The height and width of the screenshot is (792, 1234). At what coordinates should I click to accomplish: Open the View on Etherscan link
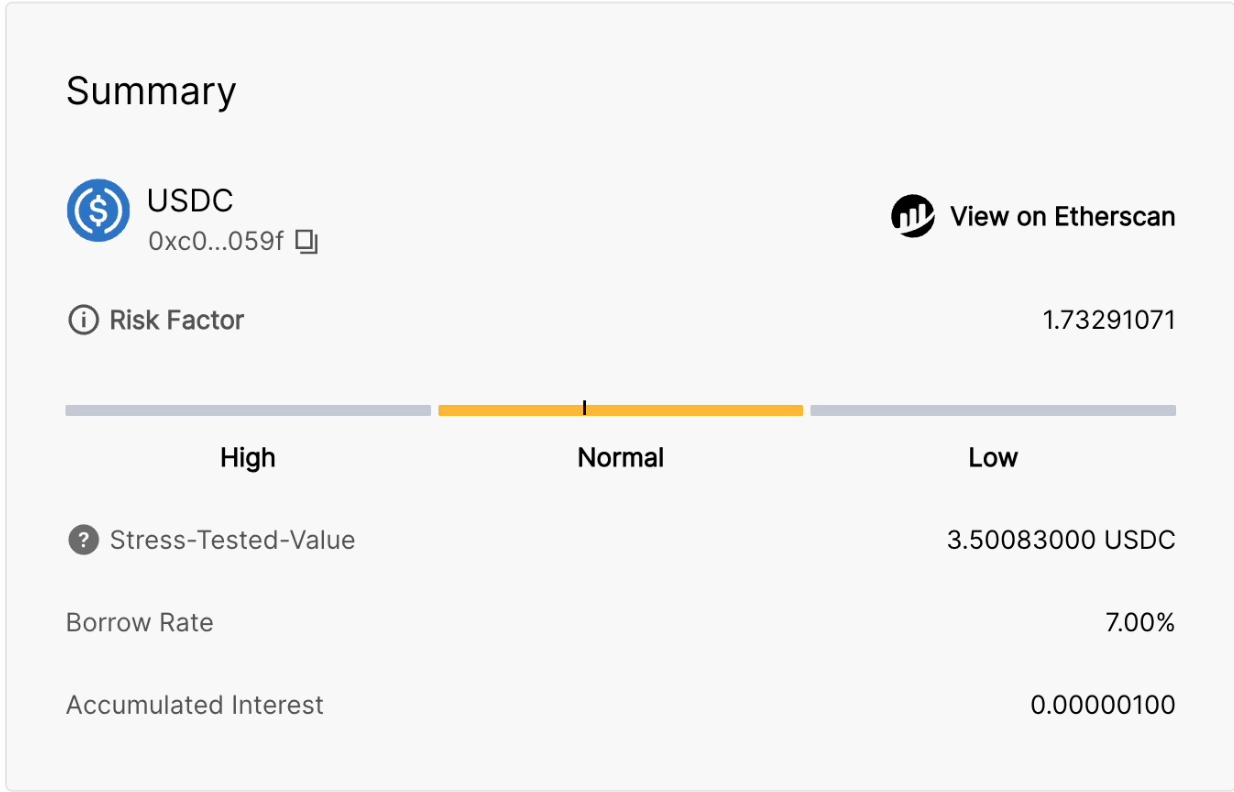[1062, 216]
